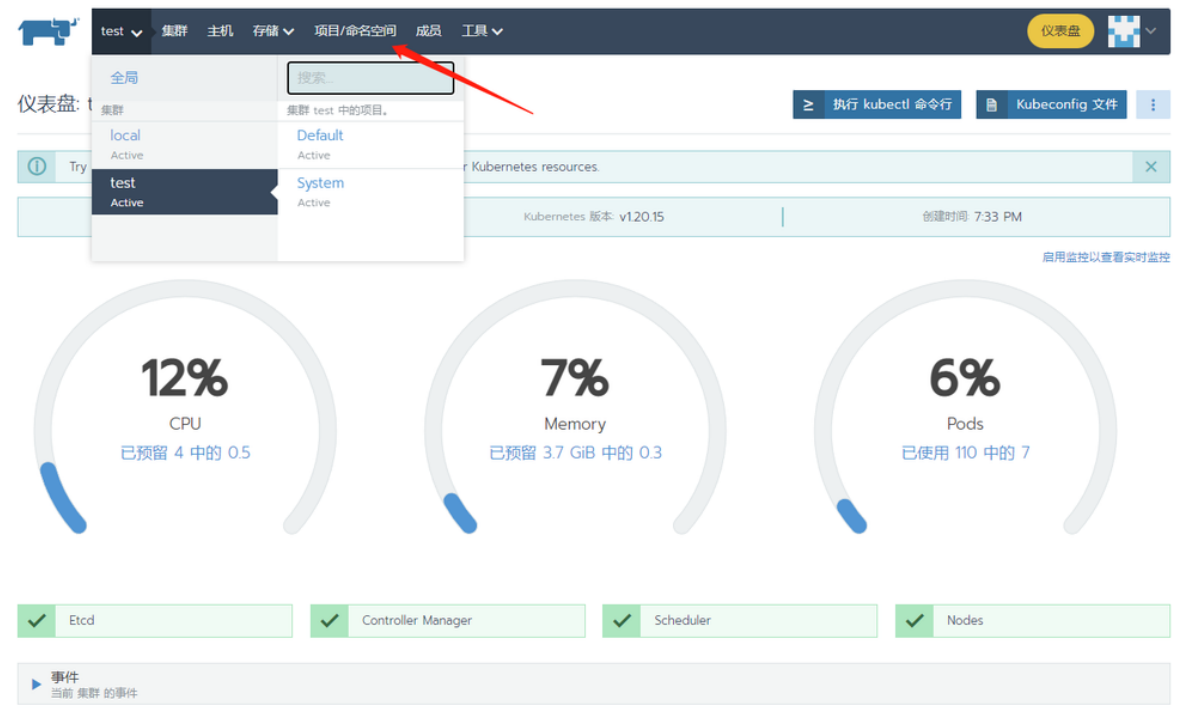Download the Kubeconfig 文件
This screenshot has width=1181, height=727.
[1051, 104]
